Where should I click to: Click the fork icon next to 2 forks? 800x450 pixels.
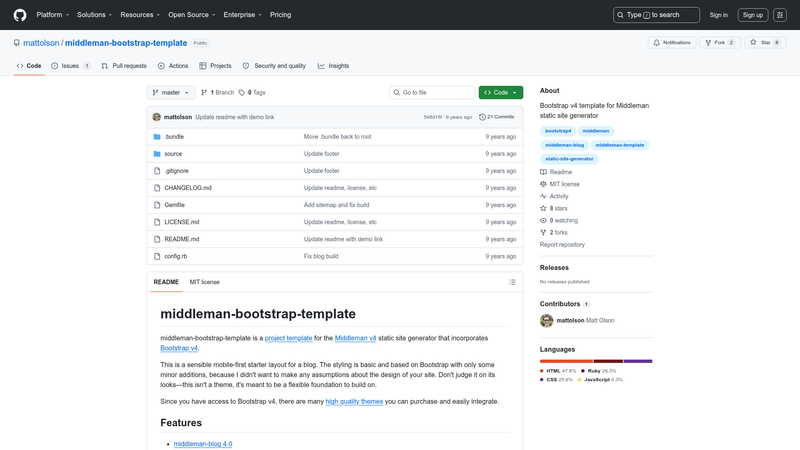(543, 233)
